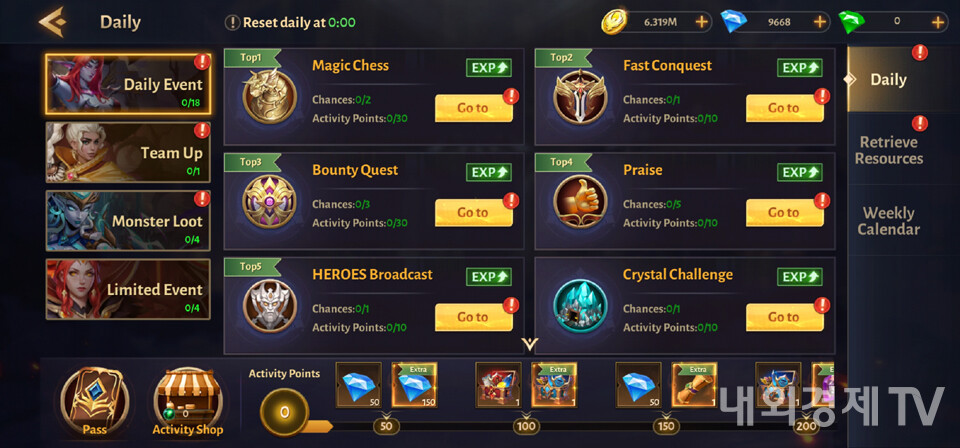Claim the 50-point diamond reward box
This screenshot has width=960, height=448.
(359, 385)
